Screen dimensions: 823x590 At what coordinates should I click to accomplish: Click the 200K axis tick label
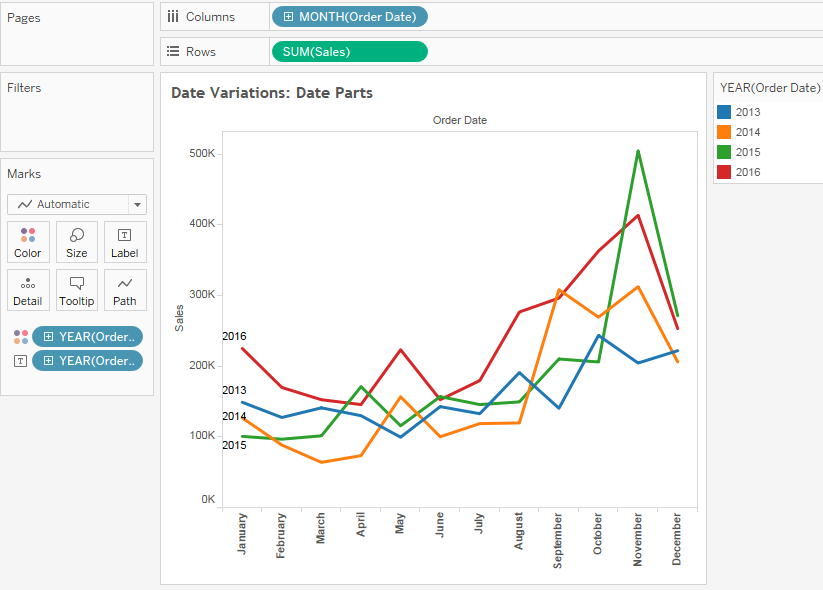coord(202,365)
